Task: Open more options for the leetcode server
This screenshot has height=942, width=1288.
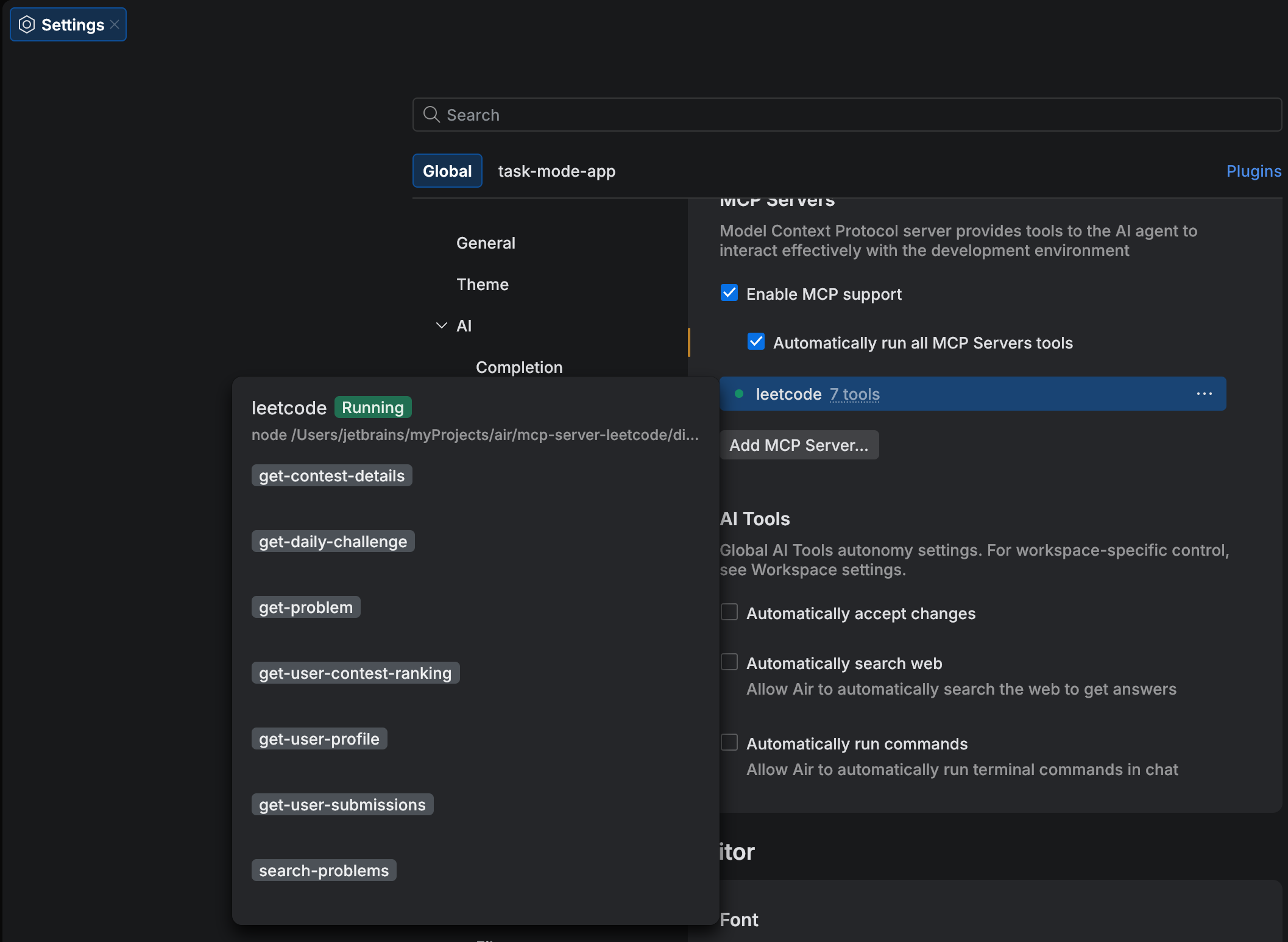Action: click(1205, 394)
